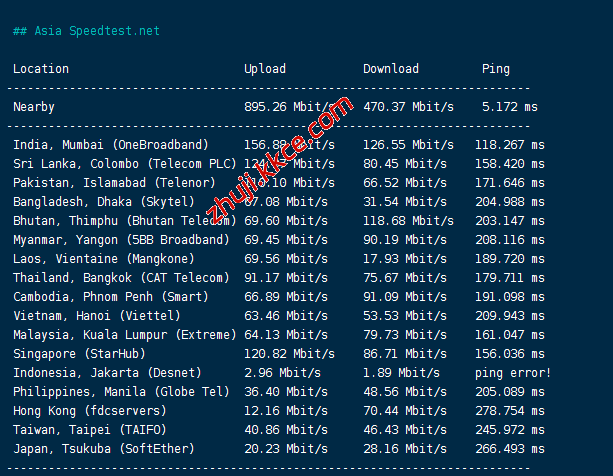The image size is (613, 476).
Task: Click the Upload column header
Action: click(x=265, y=69)
